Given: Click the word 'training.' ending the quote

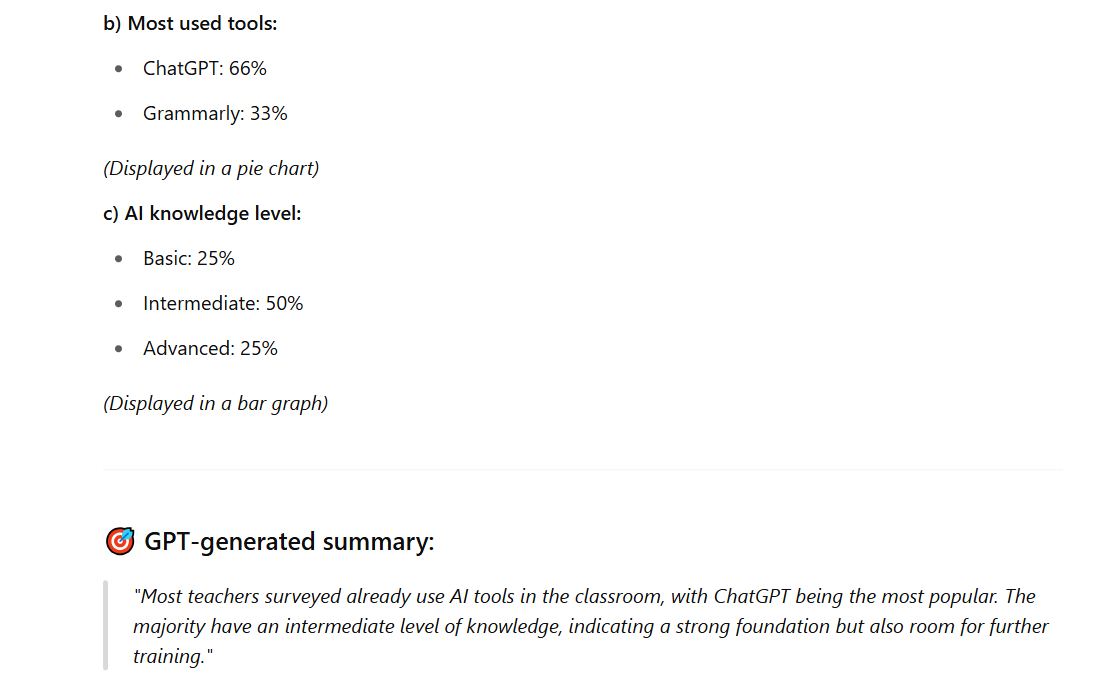Looking at the screenshot, I should point(173,656).
